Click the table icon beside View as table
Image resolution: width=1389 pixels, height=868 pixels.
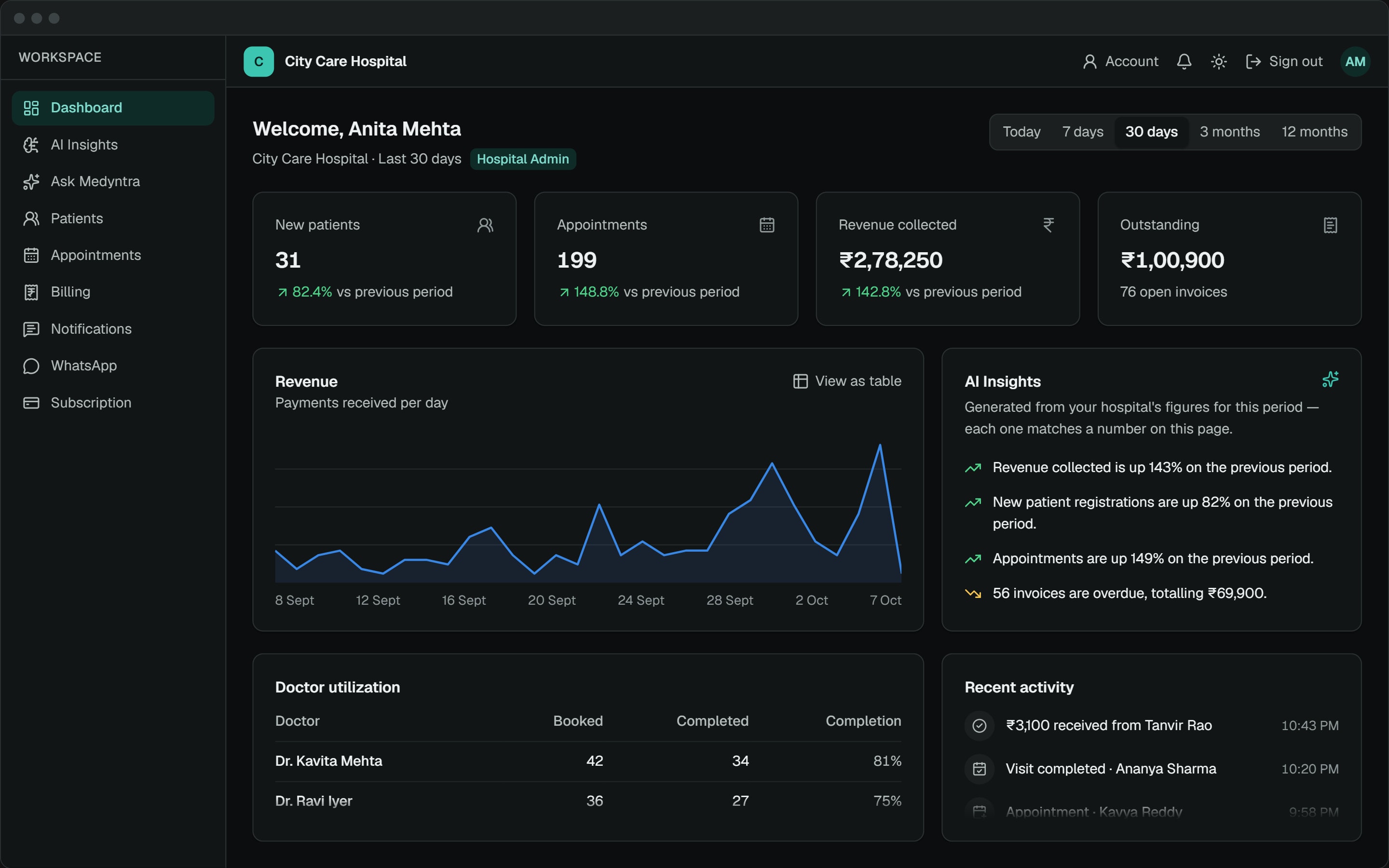tap(800, 381)
